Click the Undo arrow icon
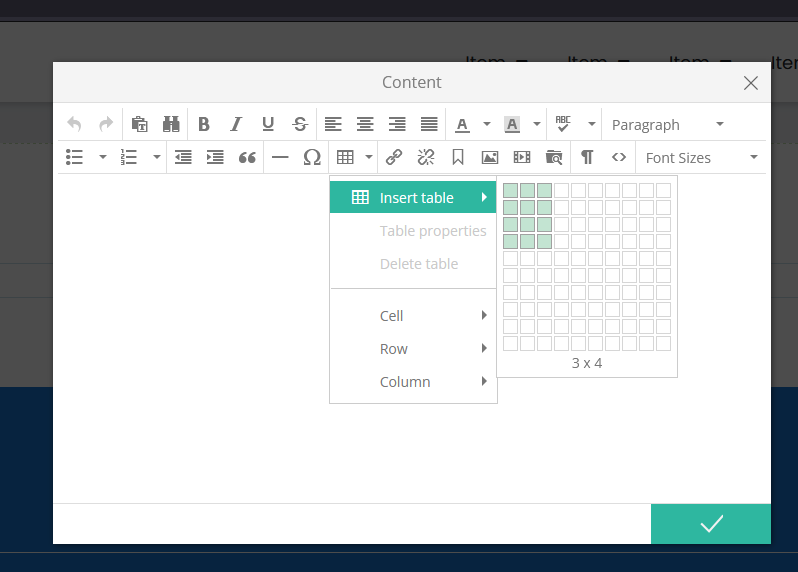The width and height of the screenshot is (798, 572). click(x=74, y=124)
